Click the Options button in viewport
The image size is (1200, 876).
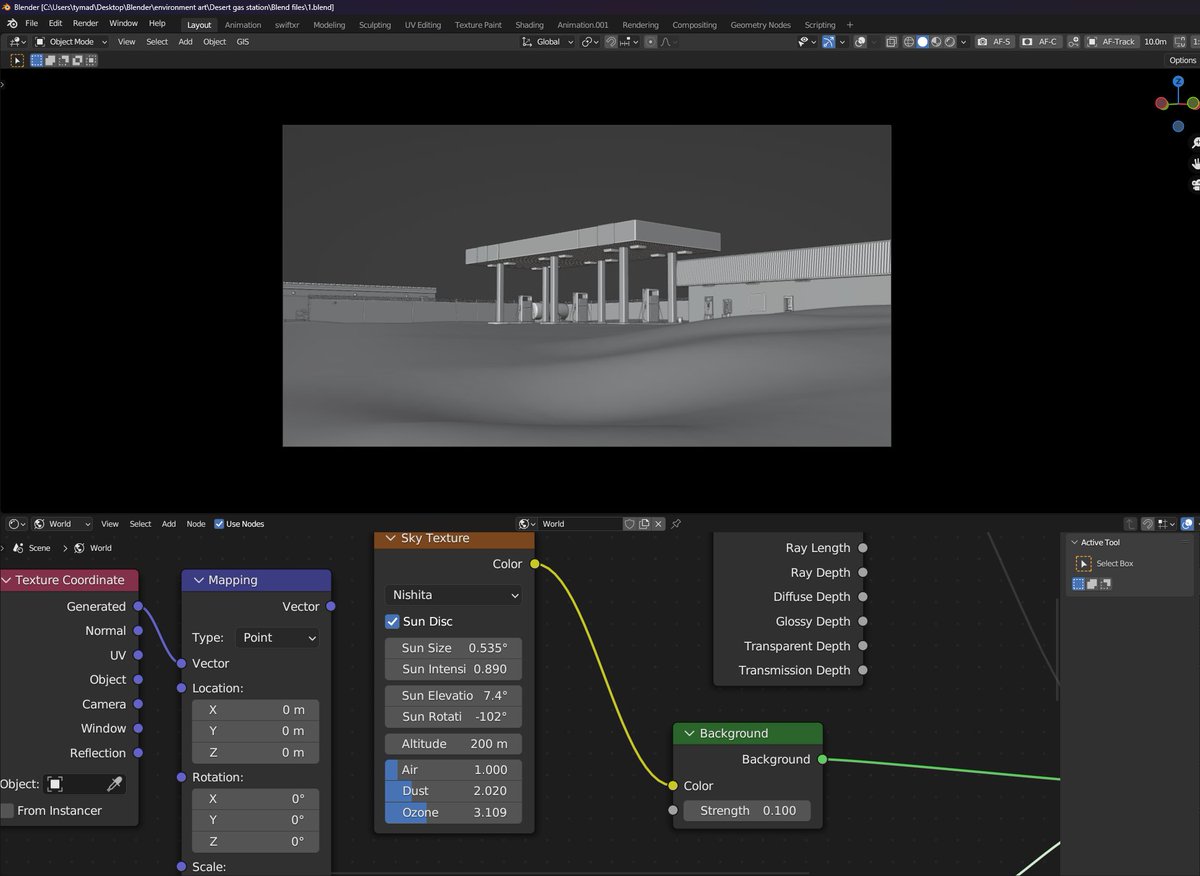1182,60
